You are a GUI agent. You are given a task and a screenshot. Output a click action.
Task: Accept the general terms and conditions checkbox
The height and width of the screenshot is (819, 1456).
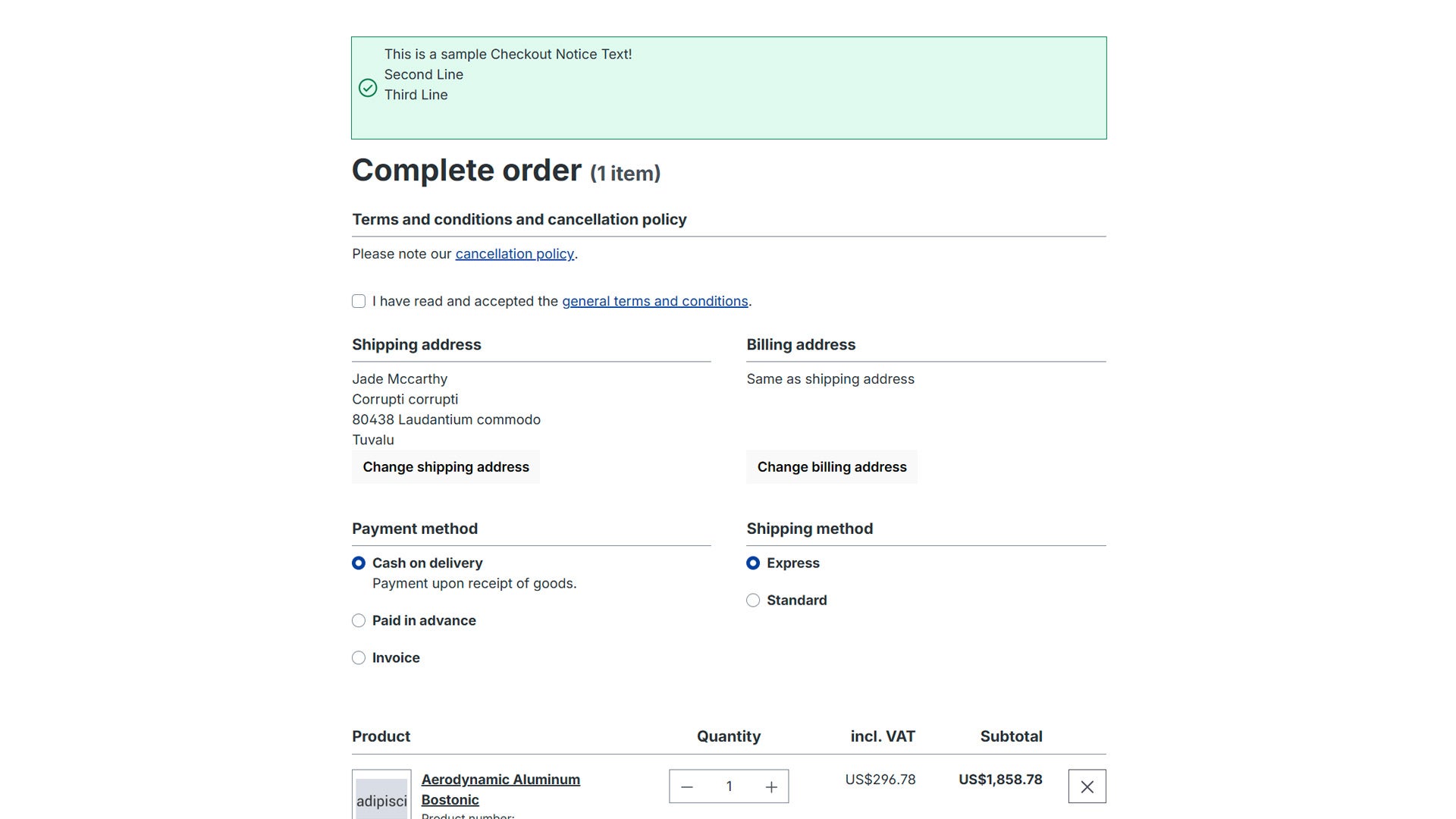pos(359,301)
